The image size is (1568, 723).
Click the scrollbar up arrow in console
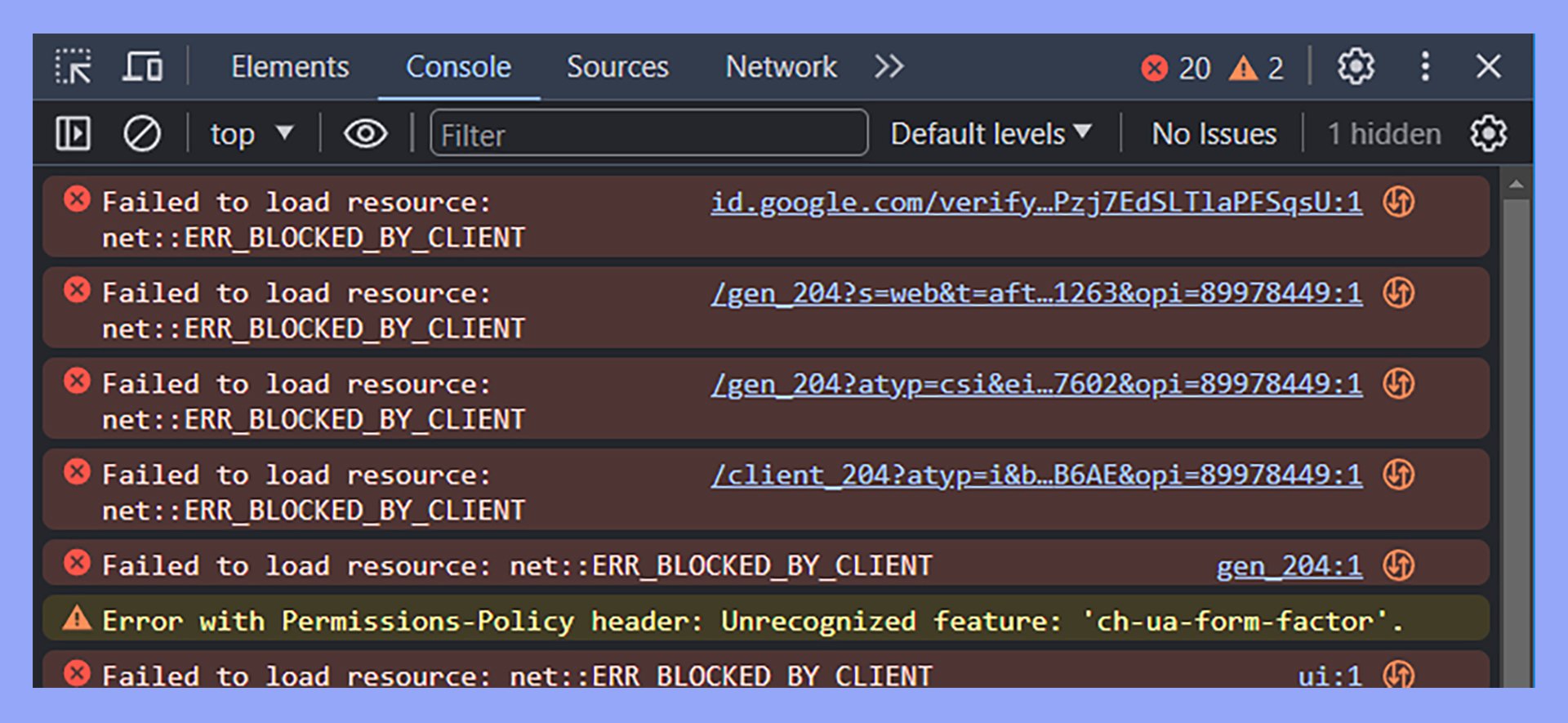point(1517,185)
